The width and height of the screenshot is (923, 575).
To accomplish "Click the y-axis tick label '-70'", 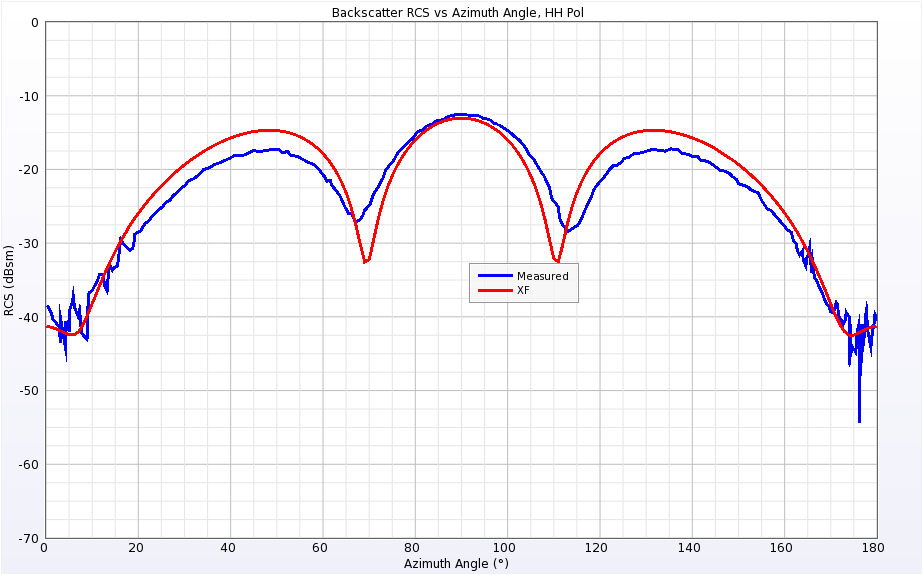I will 30,538.
